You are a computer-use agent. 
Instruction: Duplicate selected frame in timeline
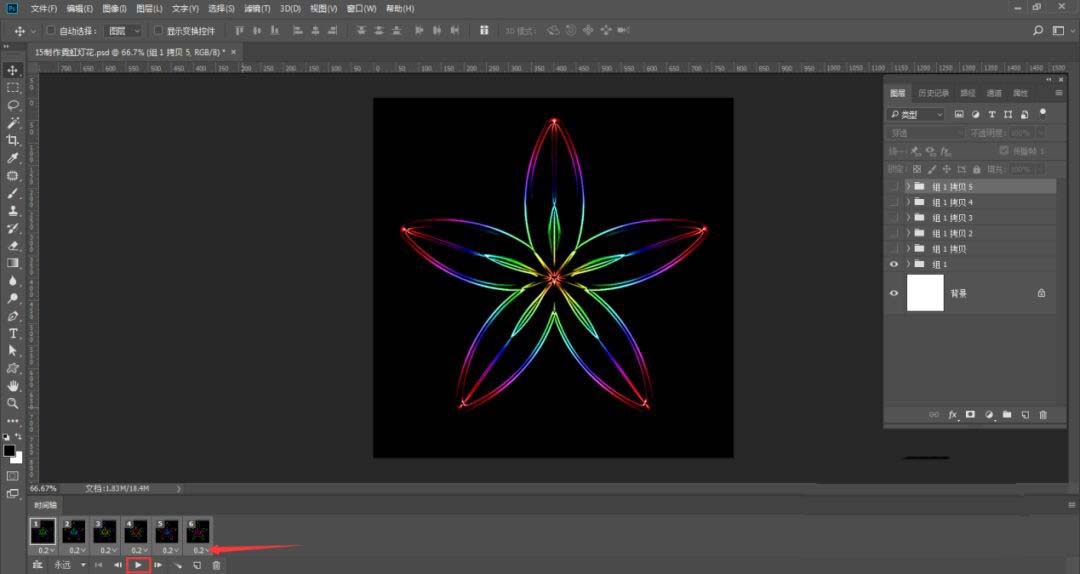[x=197, y=565]
